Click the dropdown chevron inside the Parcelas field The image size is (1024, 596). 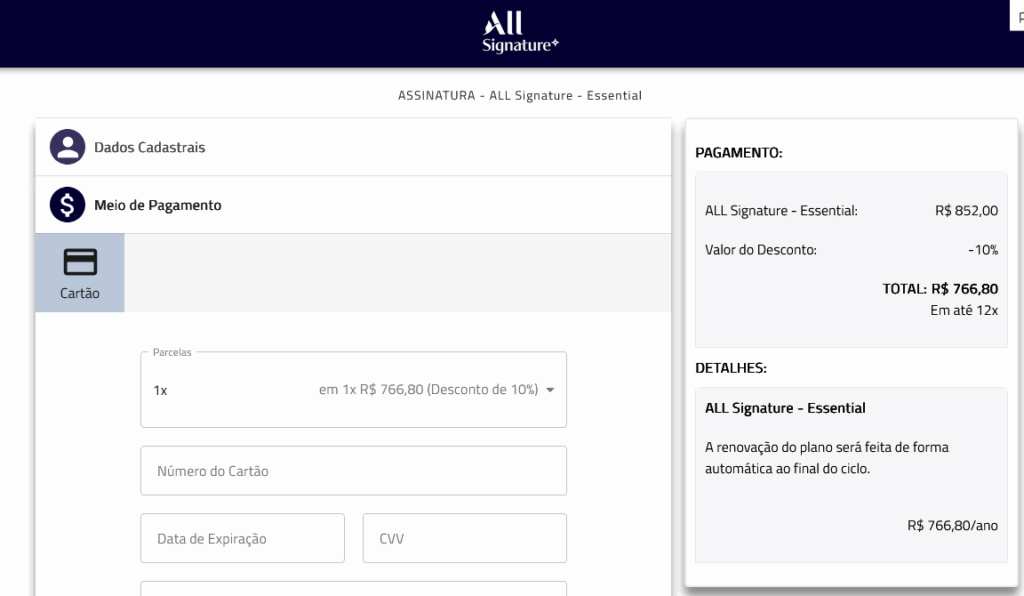pyautogui.click(x=550, y=390)
